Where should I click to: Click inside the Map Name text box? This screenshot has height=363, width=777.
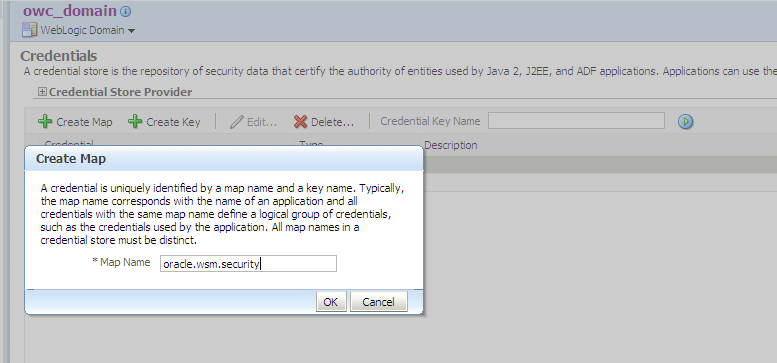(248, 263)
